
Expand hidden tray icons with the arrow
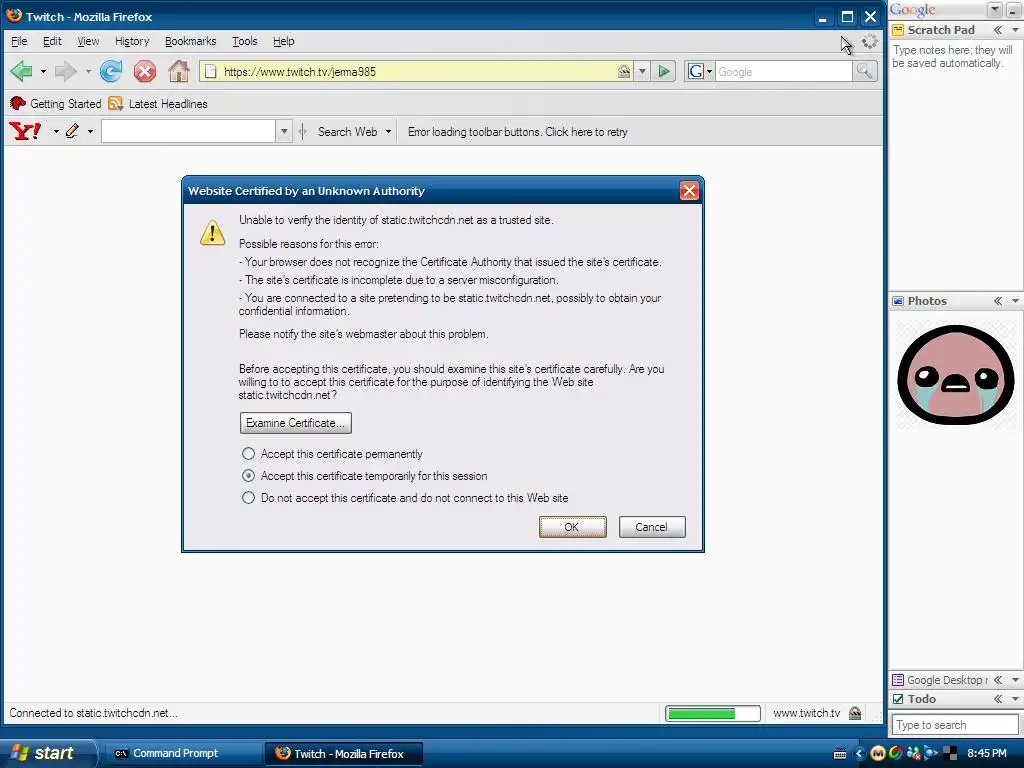coord(859,753)
